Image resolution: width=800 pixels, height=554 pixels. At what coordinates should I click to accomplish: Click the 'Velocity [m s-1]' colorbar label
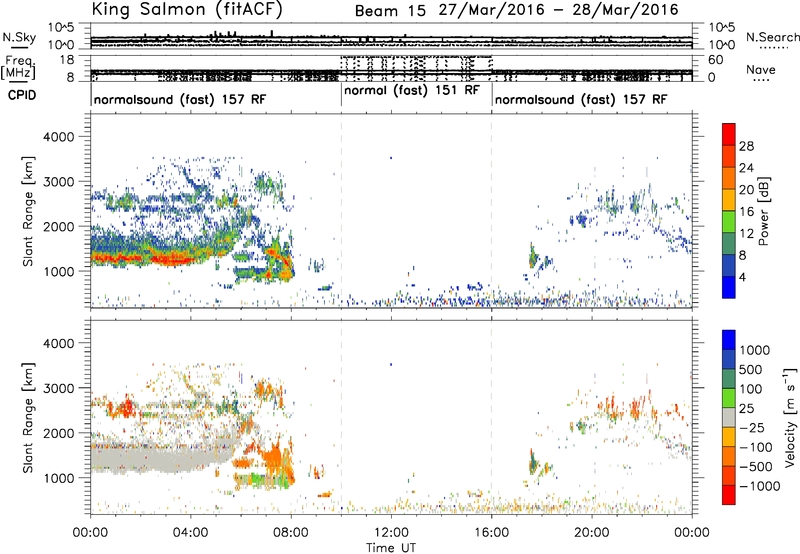point(789,417)
